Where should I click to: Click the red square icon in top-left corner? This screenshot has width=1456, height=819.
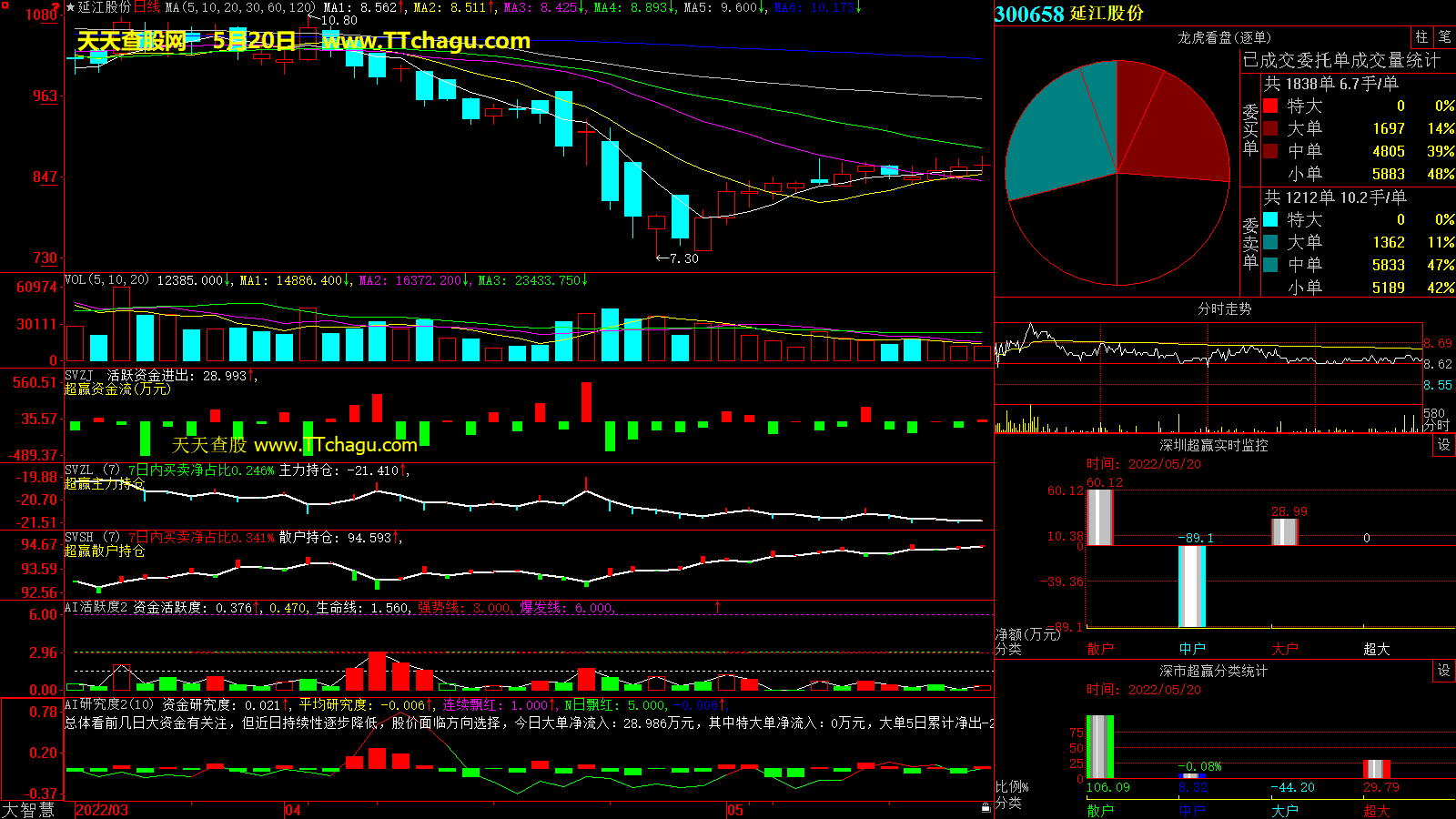(x=5, y=6)
